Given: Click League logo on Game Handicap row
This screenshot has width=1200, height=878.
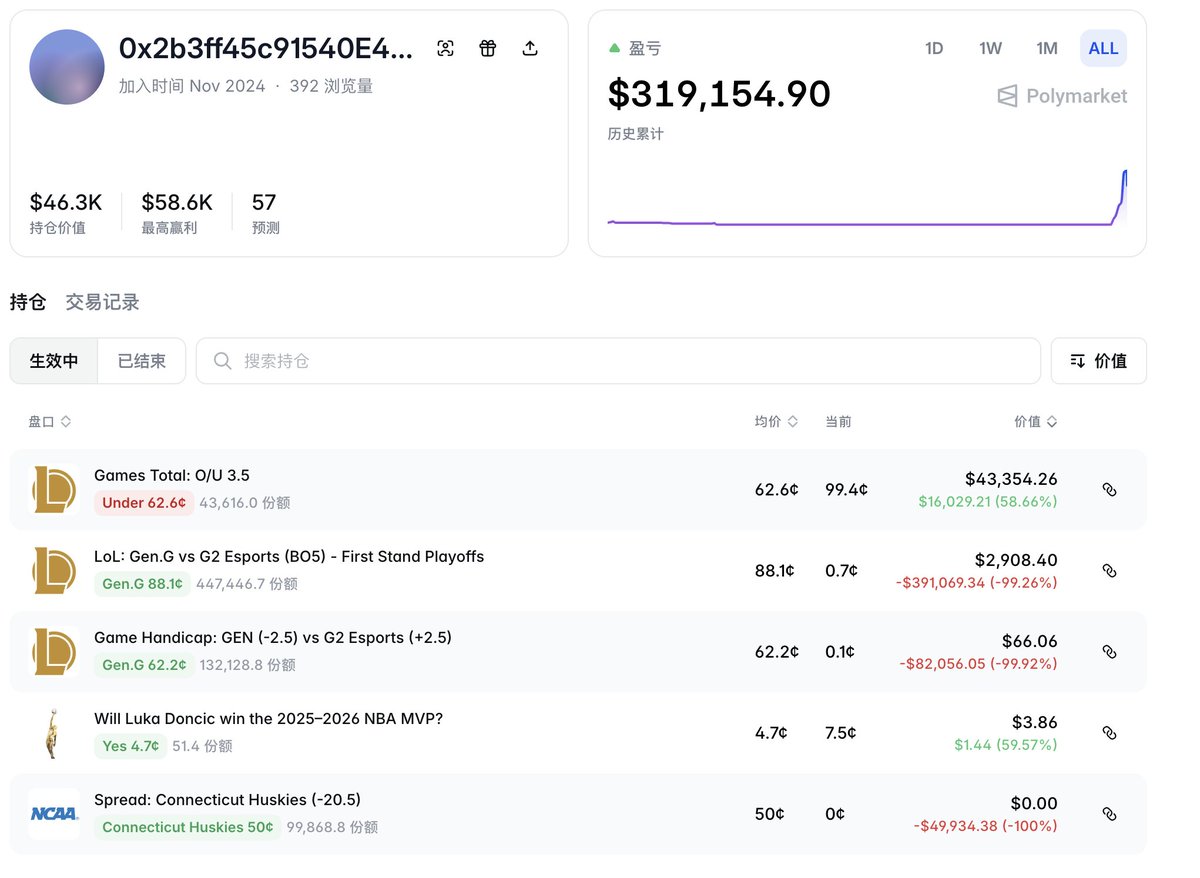Looking at the screenshot, I should [54, 651].
